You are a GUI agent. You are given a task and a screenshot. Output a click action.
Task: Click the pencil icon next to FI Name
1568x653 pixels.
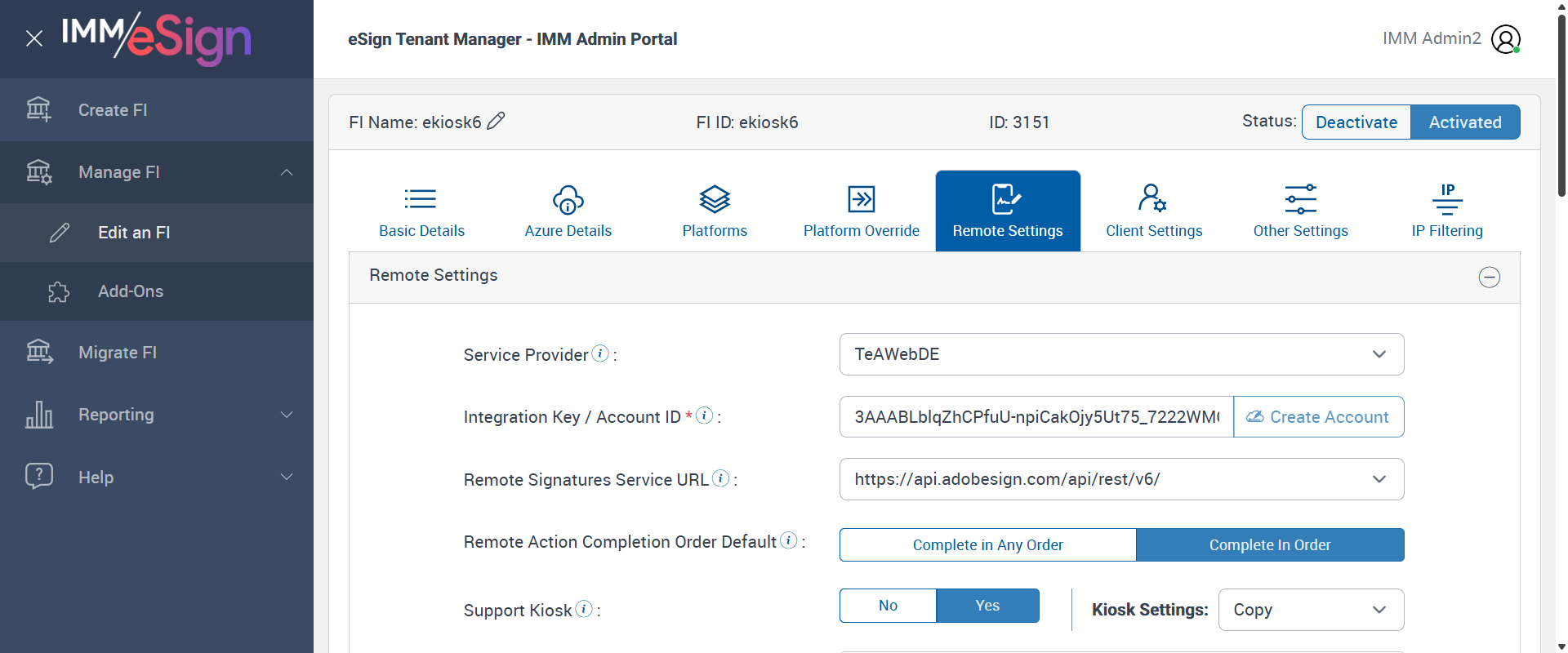coord(496,122)
